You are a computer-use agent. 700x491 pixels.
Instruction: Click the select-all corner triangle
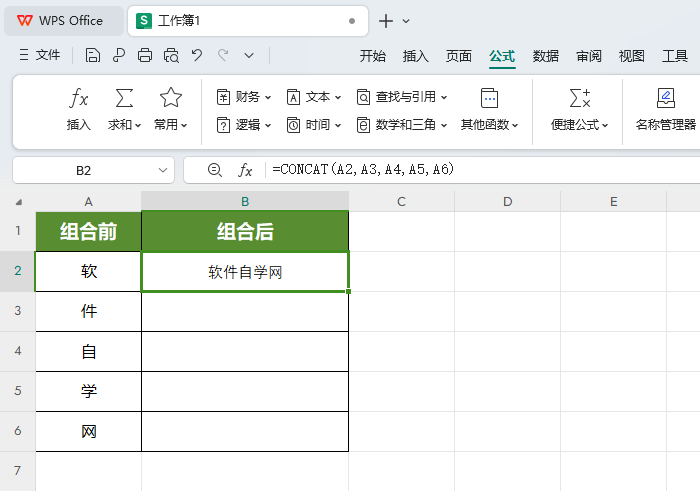coord(18,202)
